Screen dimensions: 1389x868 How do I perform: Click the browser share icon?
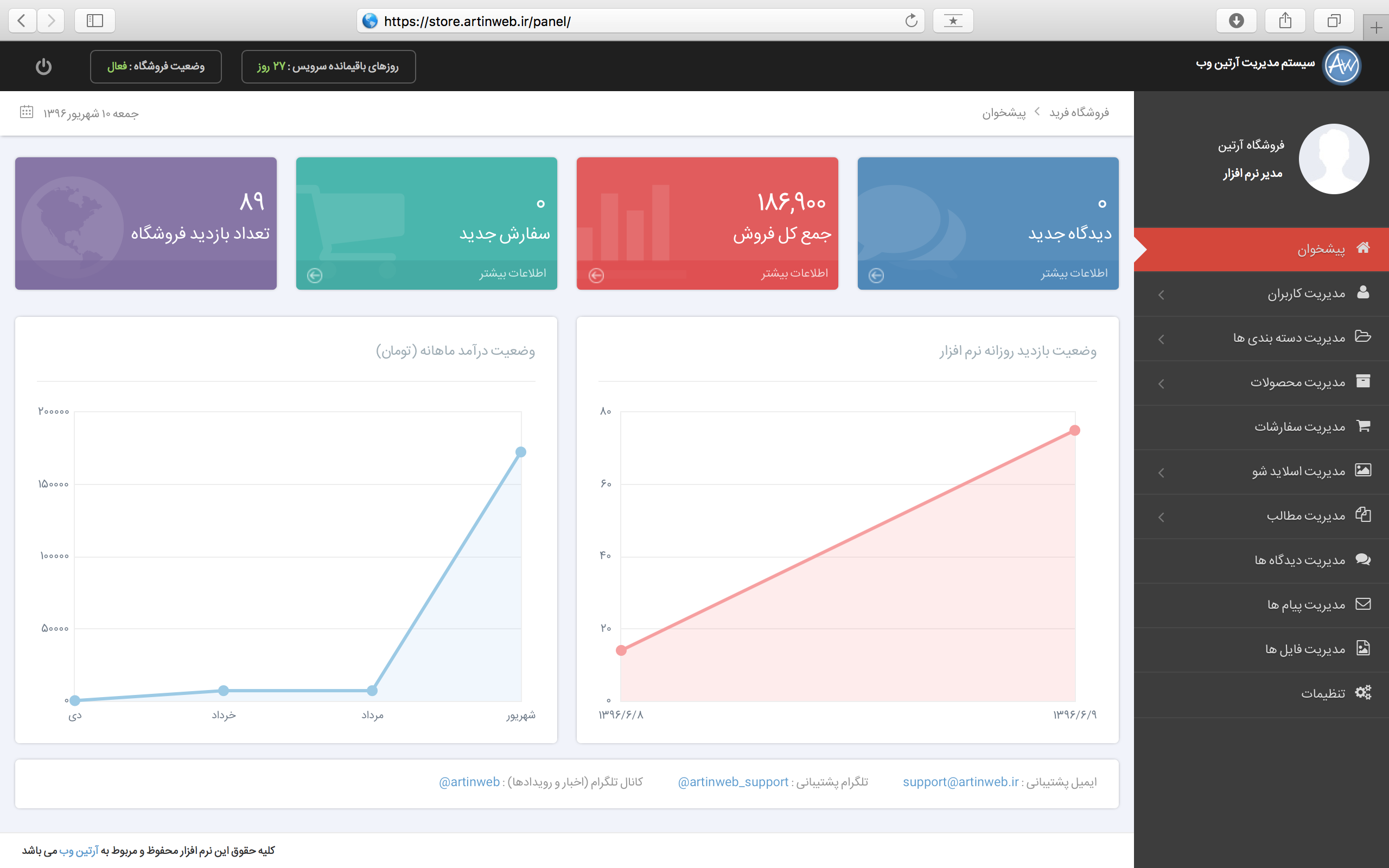coord(1285,21)
